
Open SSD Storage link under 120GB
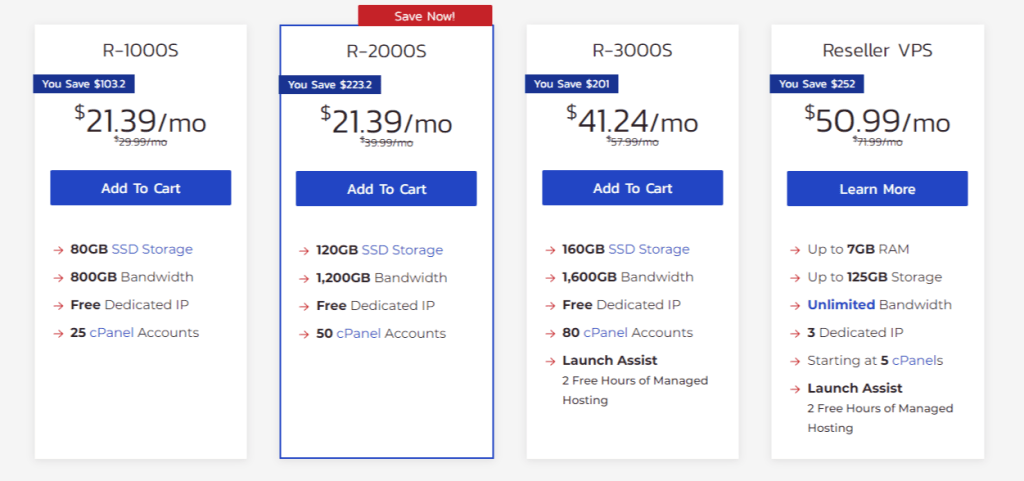(x=402, y=250)
